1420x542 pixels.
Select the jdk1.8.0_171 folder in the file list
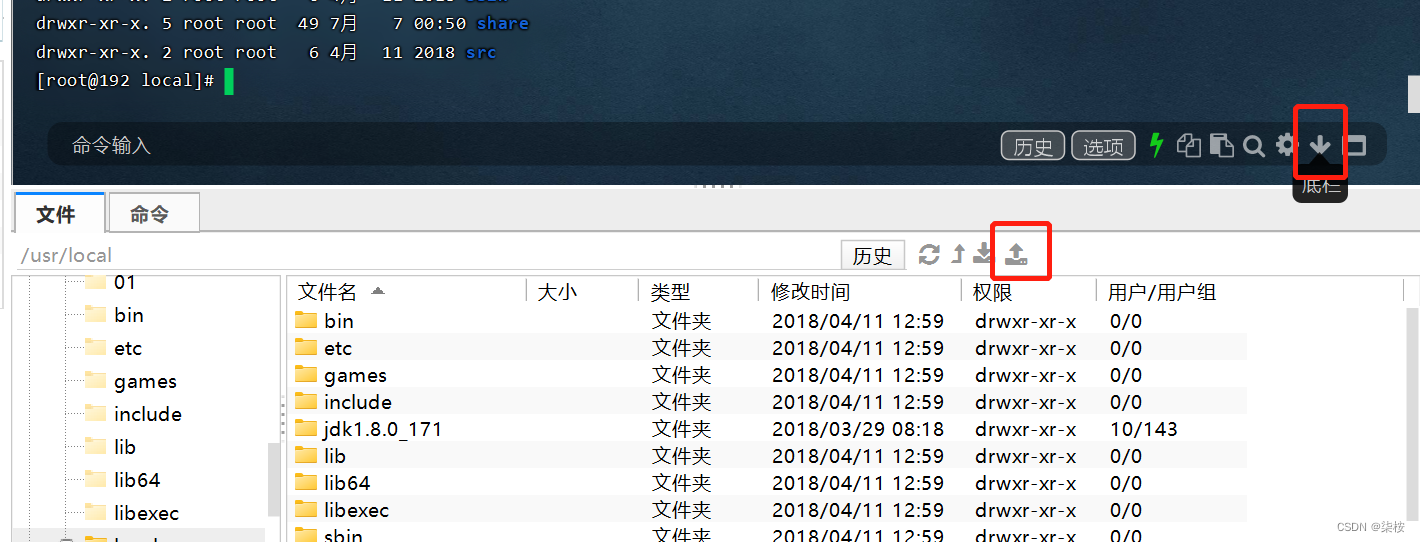(x=382, y=429)
